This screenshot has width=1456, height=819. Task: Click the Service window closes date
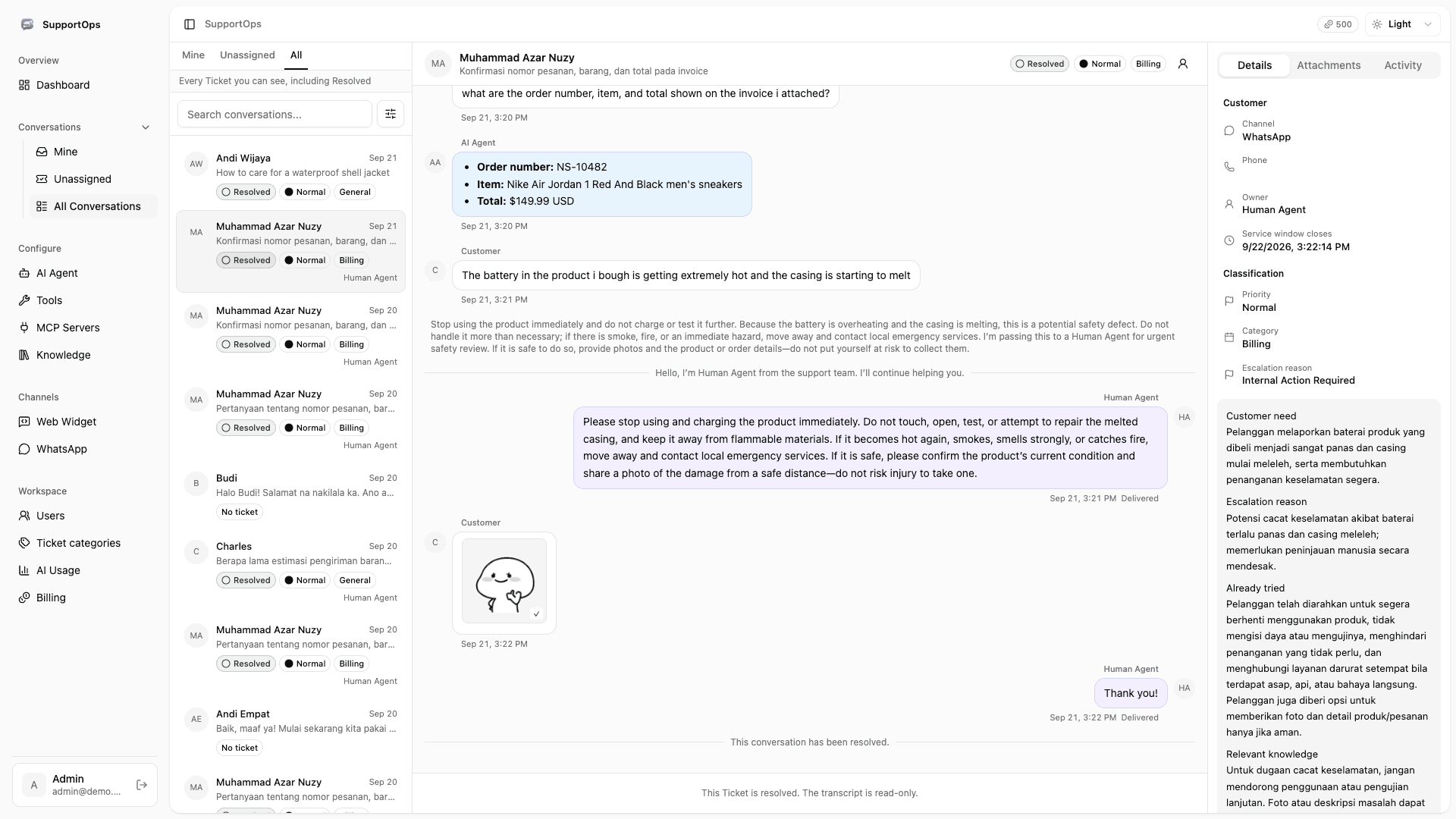pos(1295,247)
